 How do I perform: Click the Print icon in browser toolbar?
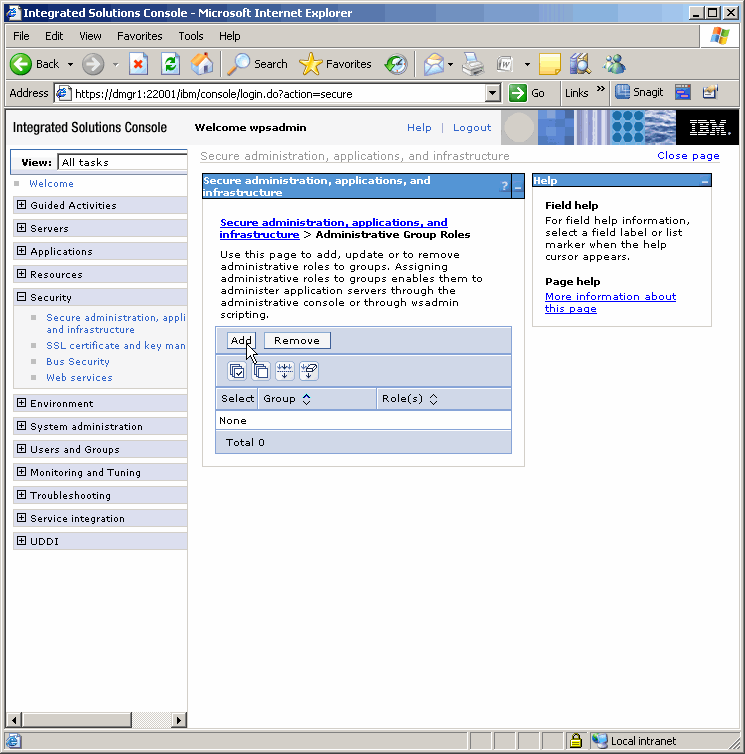pos(473,64)
